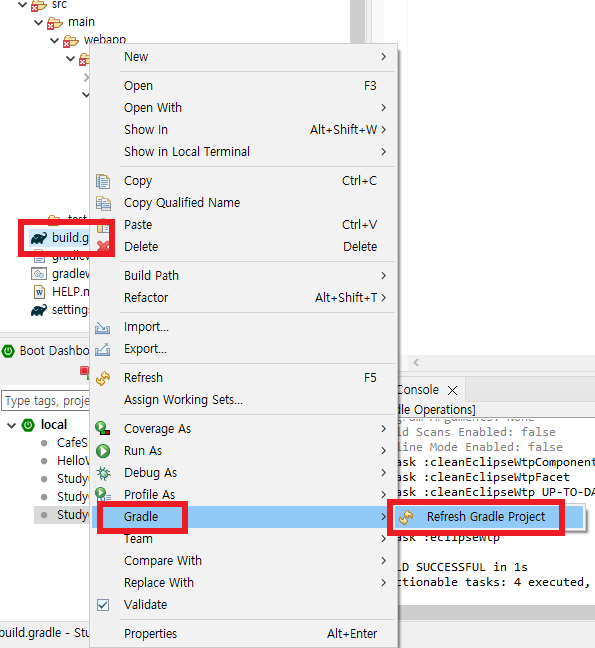
Task: Click the Profile As icon
Action: coord(102,493)
